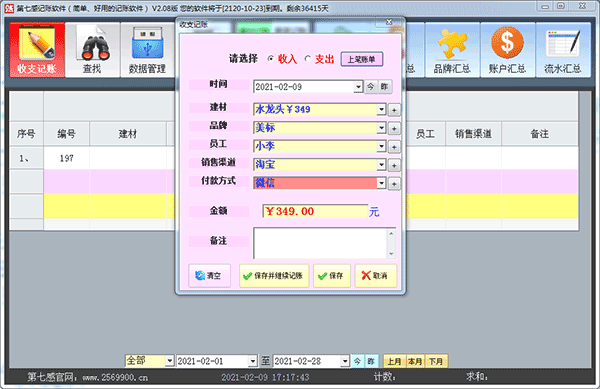Click the status bar 计数 label
Viewport: 600px width, 389px height.
click(385, 377)
